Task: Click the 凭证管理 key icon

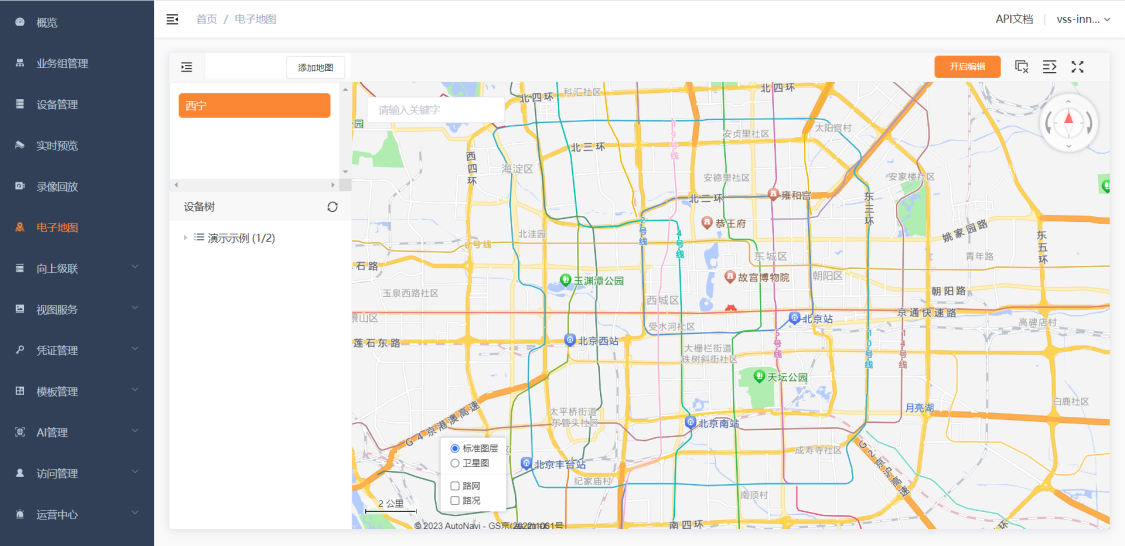Action: [20, 350]
